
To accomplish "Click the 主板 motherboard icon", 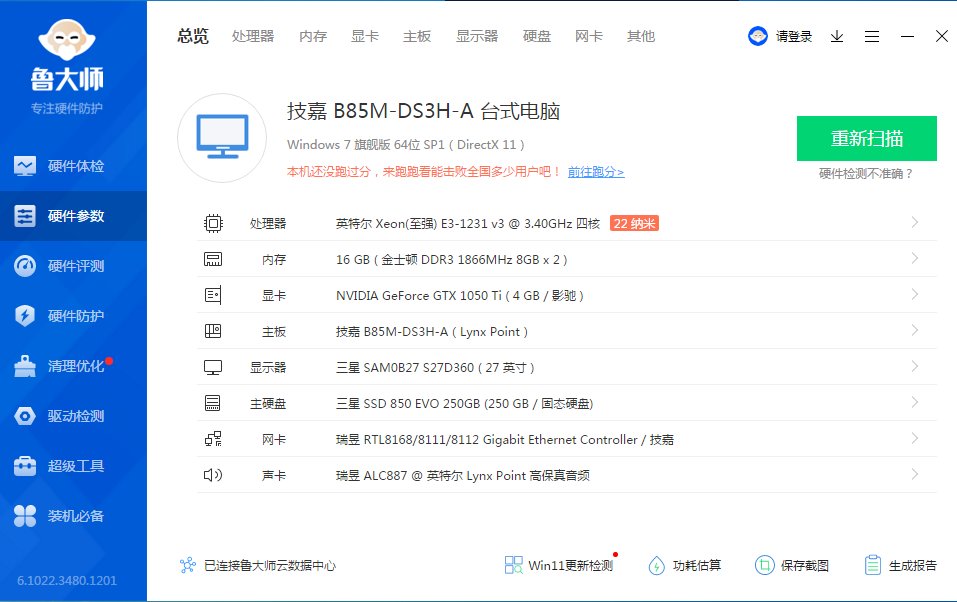I will pyautogui.click(x=213, y=331).
